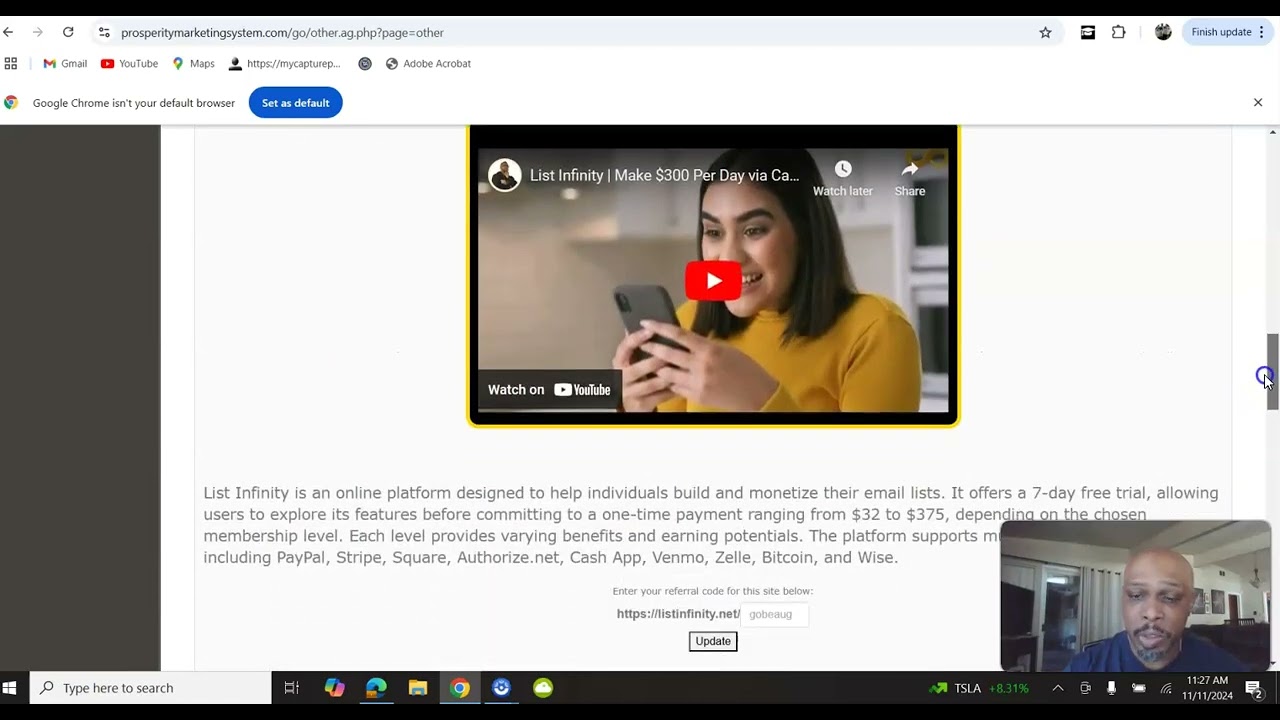Switch to Google Chrome on the taskbar
The height and width of the screenshot is (720, 1280).
tap(460, 688)
